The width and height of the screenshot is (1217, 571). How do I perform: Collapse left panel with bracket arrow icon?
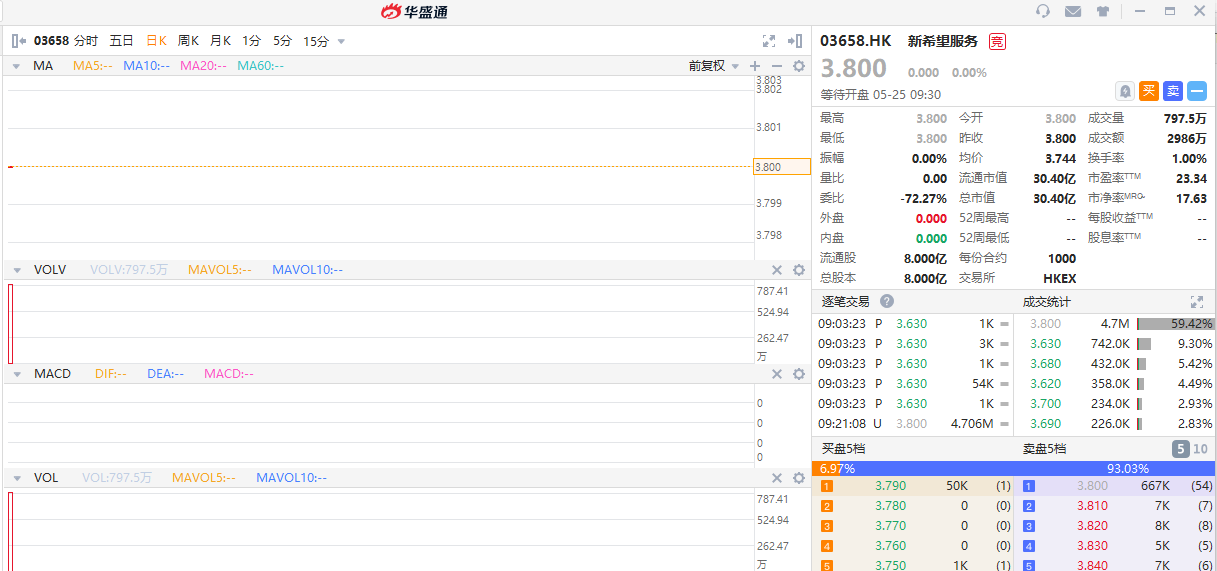(17, 41)
